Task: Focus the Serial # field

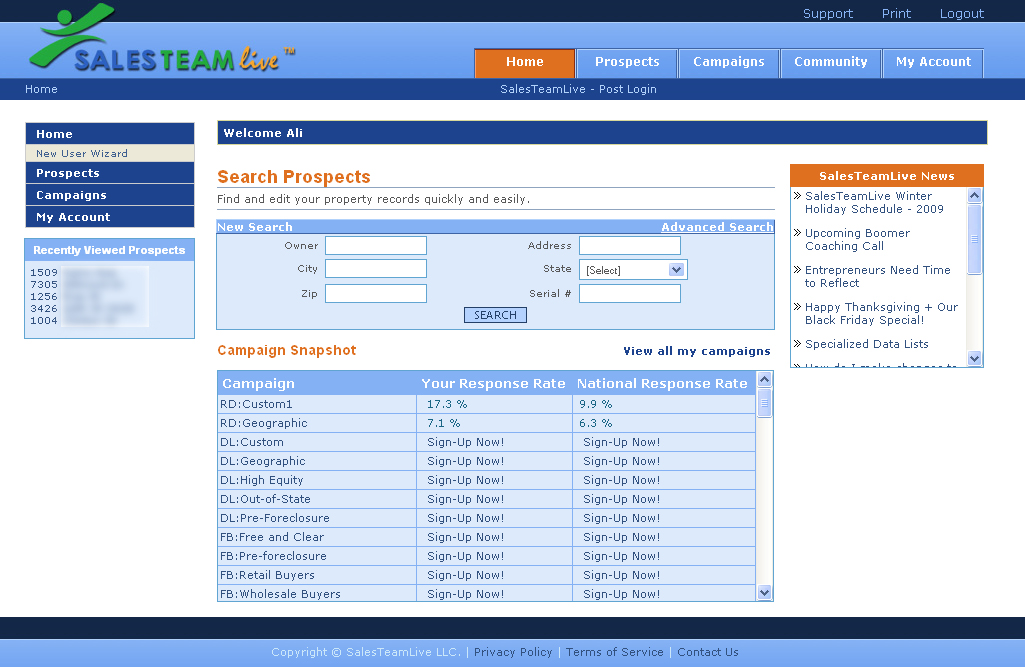Action: pyautogui.click(x=630, y=294)
